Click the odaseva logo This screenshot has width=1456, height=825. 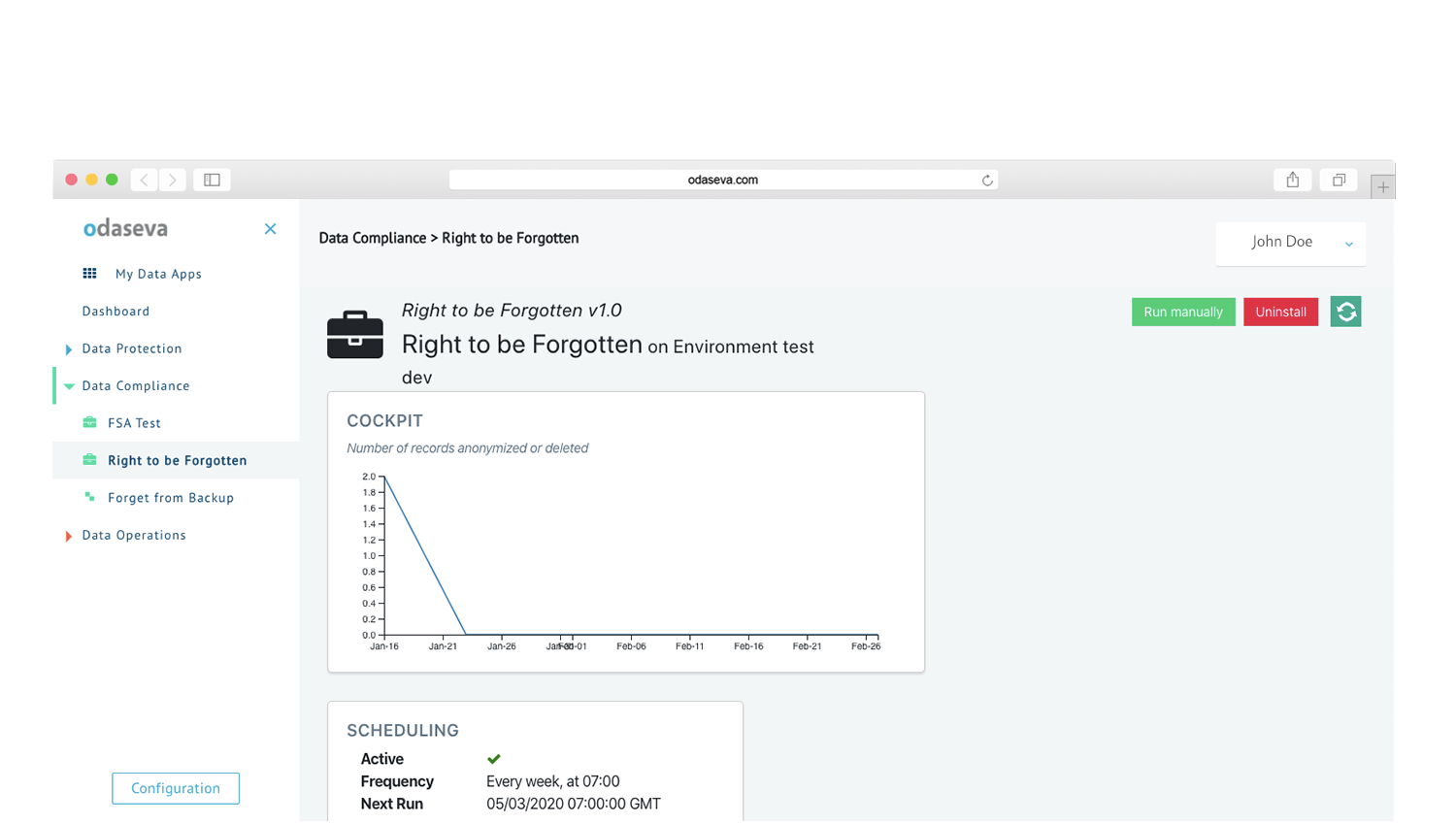tap(125, 228)
